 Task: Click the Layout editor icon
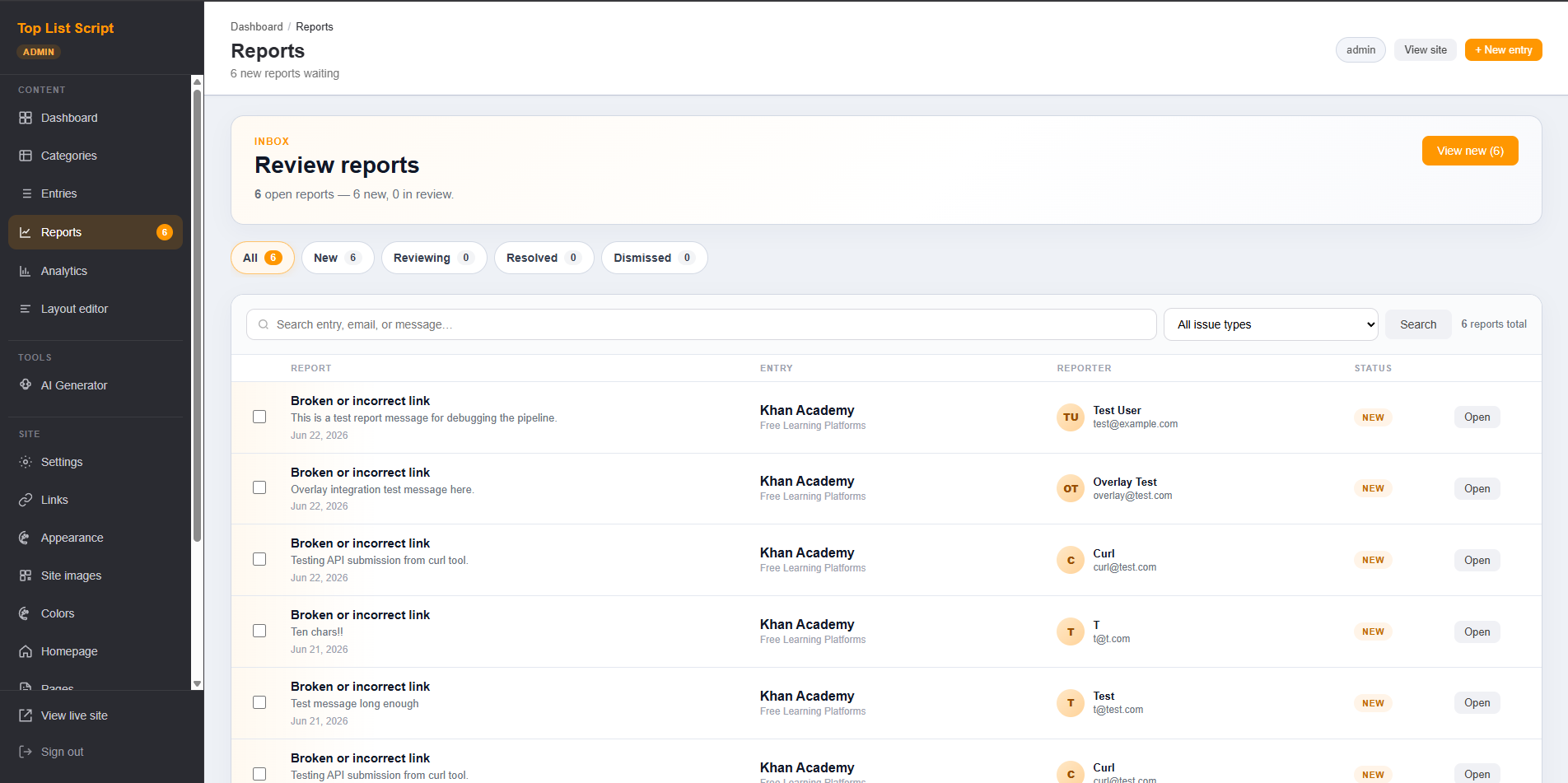click(26, 309)
